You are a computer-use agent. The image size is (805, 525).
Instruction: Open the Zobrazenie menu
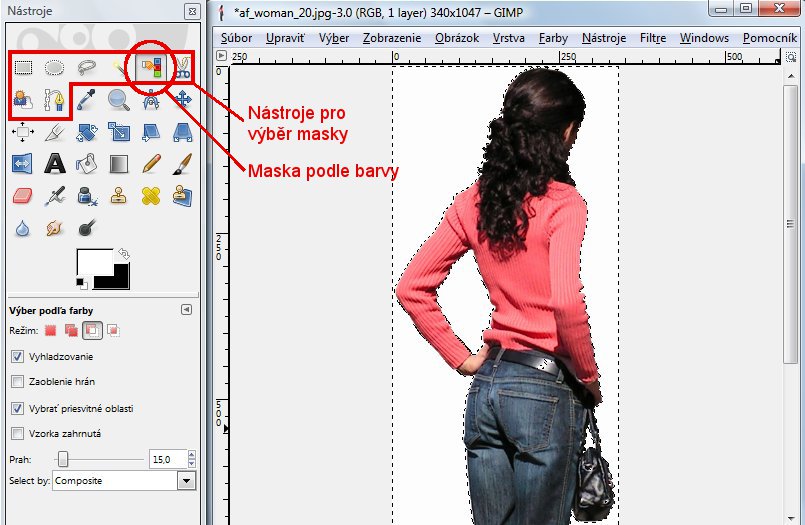(392, 38)
